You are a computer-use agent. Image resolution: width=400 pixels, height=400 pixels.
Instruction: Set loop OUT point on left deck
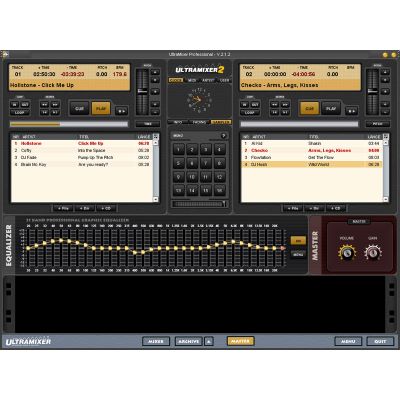click(x=25, y=105)
